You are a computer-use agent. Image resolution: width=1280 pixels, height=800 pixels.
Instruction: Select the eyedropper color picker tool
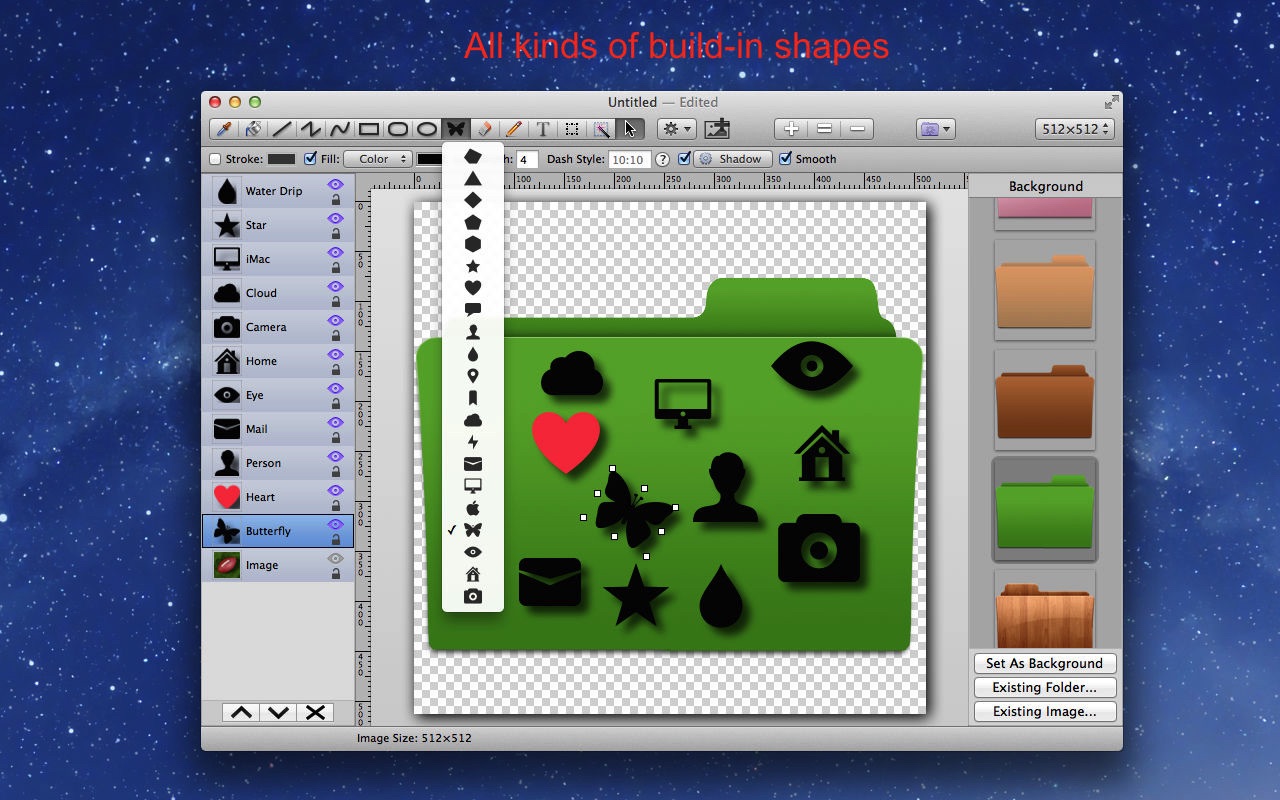coord(224,129)
